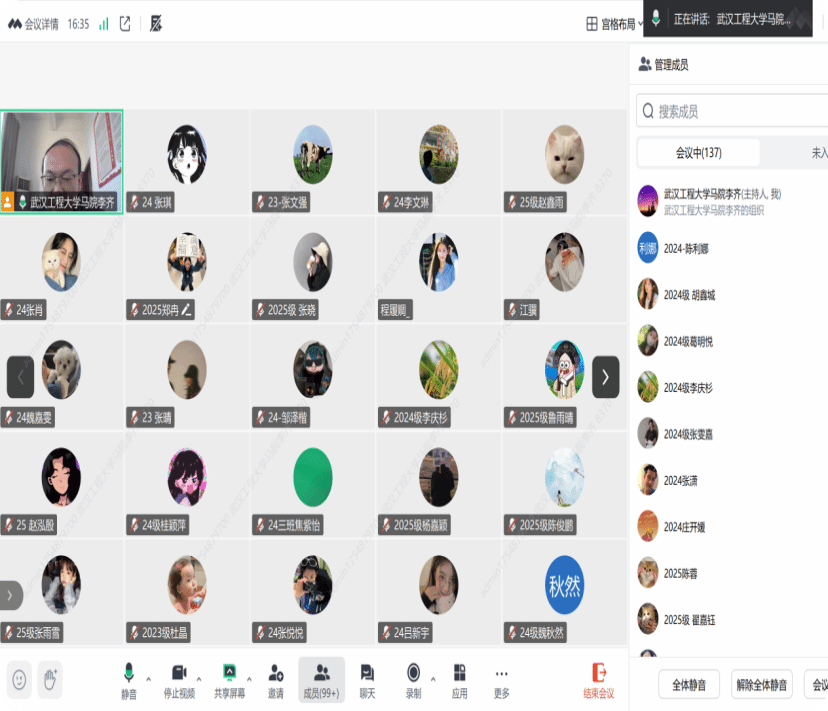Start recording the meeting

[x=413, y=679]
